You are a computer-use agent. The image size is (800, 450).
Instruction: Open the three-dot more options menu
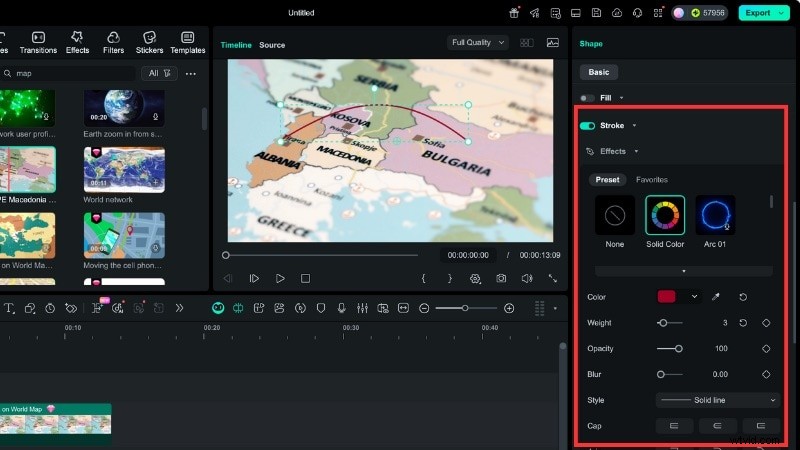coord(191,73)
